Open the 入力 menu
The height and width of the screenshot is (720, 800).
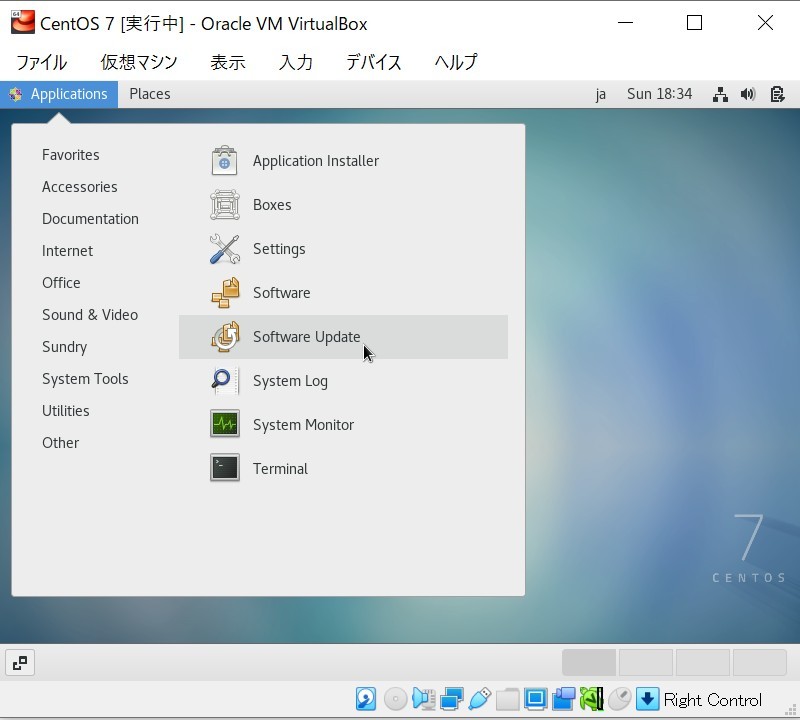[x=296, y=62]
